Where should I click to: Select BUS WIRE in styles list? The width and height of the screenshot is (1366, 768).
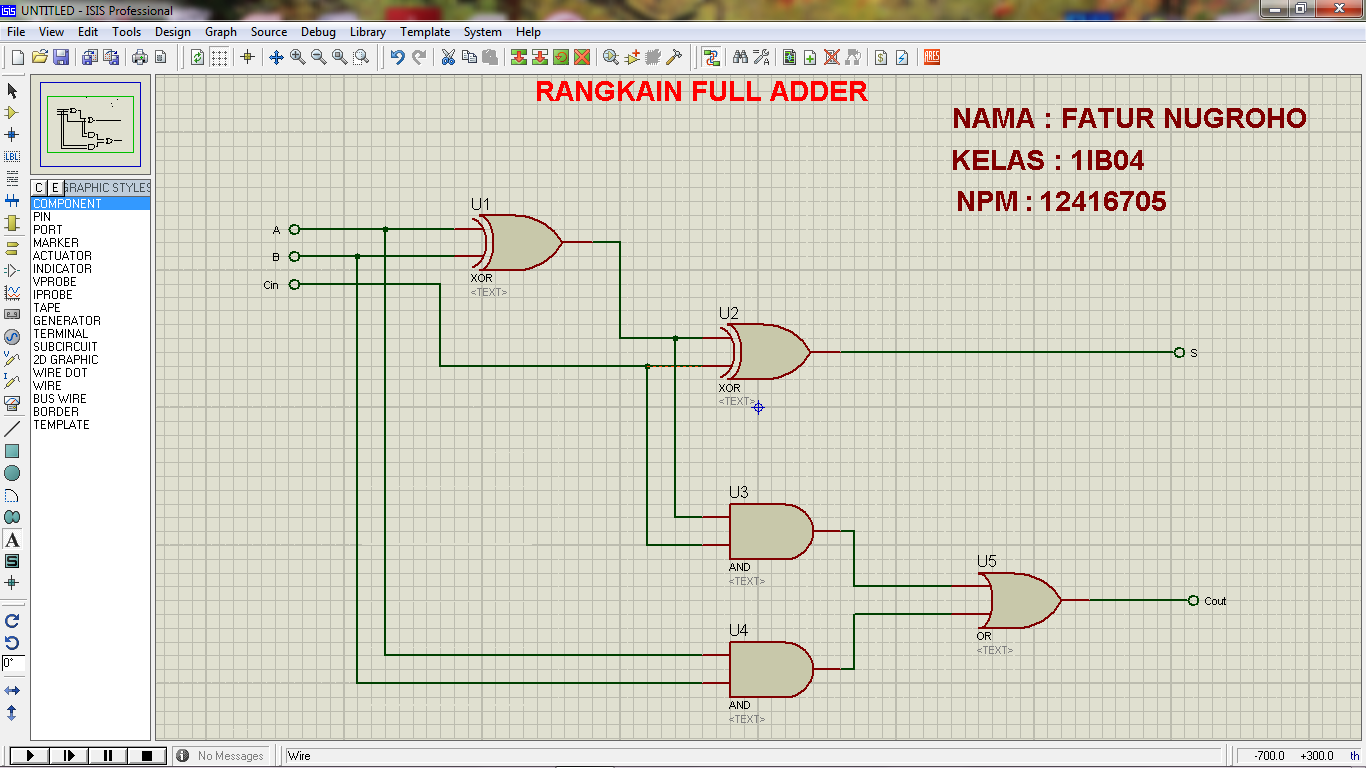point(91,398)
